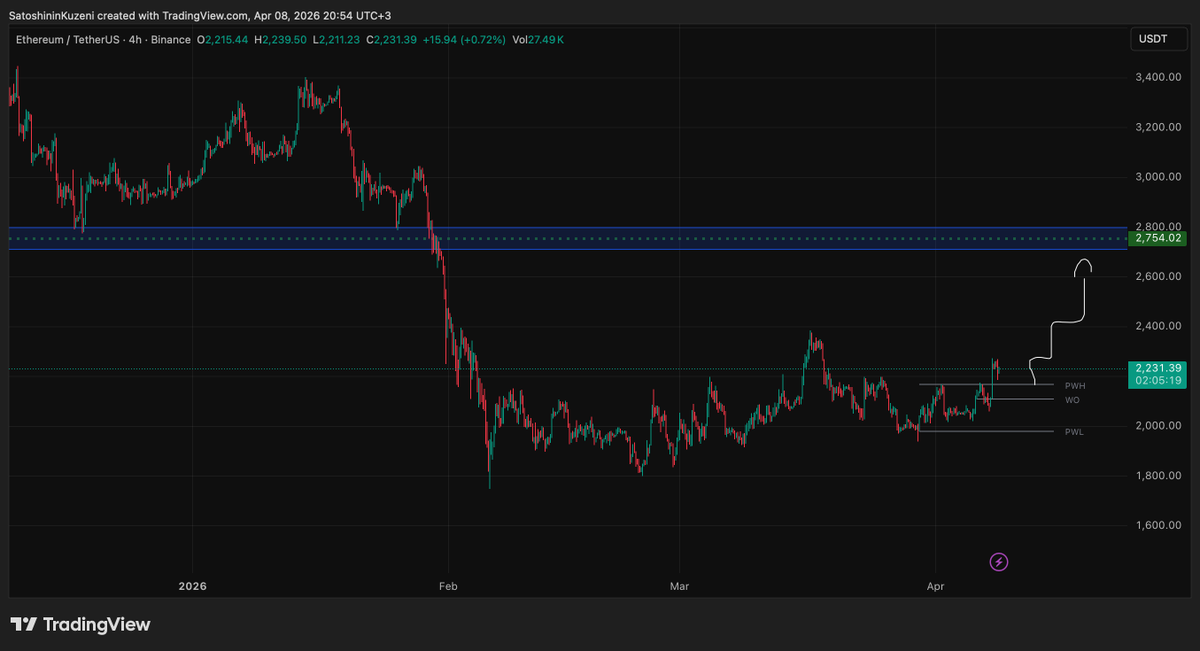Click the Mar label on time axis

pyautogui.click(x=680, y=586)
